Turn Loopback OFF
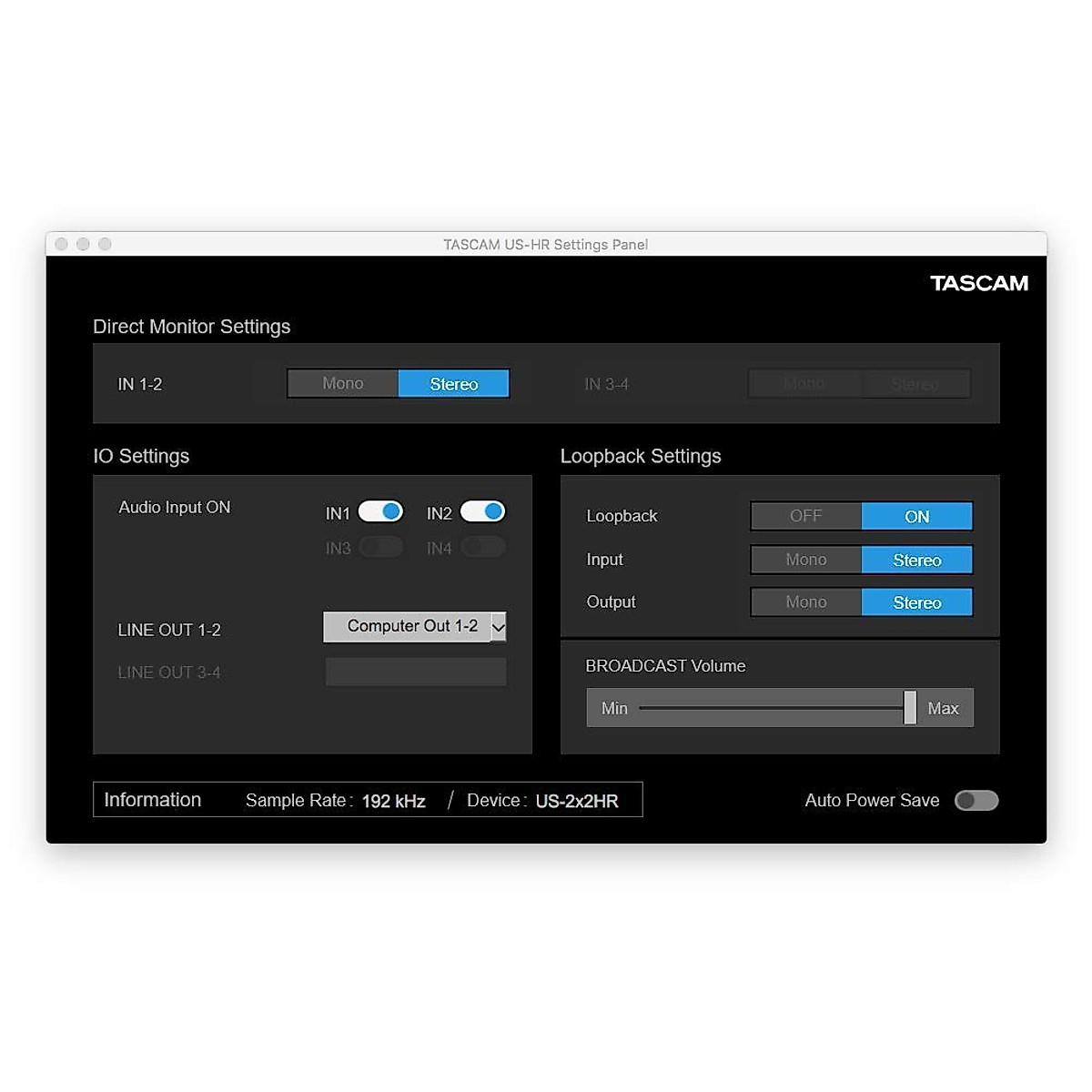Viewport: 1092px width, 1092px height. click(805, 516)
